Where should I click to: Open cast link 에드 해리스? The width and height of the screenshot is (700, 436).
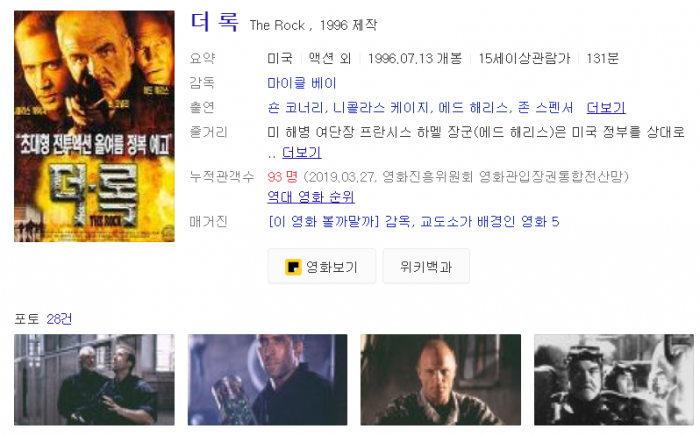click(x=473, y=108)
